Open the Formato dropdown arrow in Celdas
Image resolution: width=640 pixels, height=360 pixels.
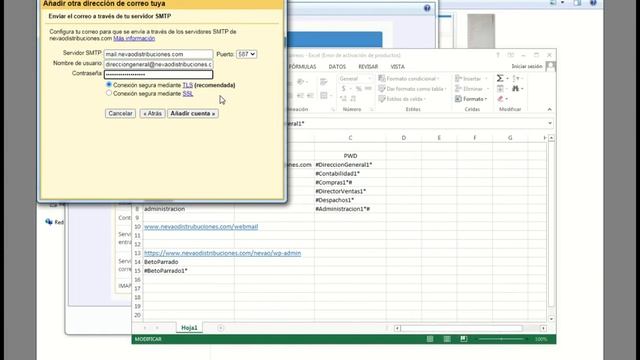pos(486,99)
